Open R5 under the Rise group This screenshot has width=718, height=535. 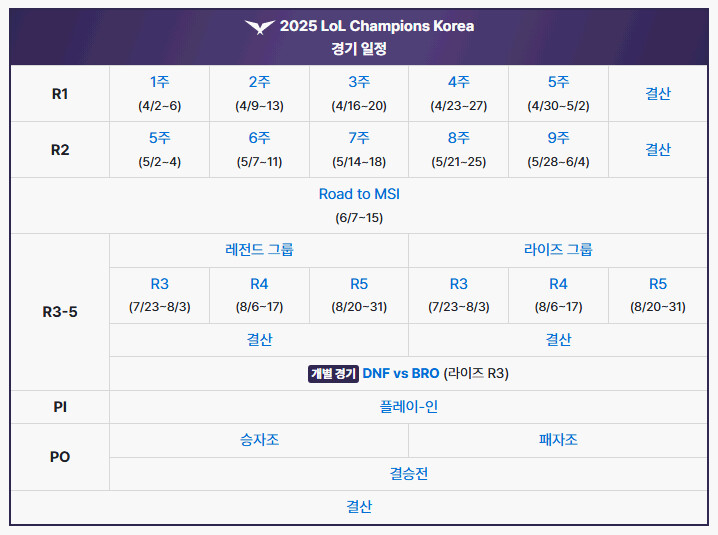[x=657, y=284]
